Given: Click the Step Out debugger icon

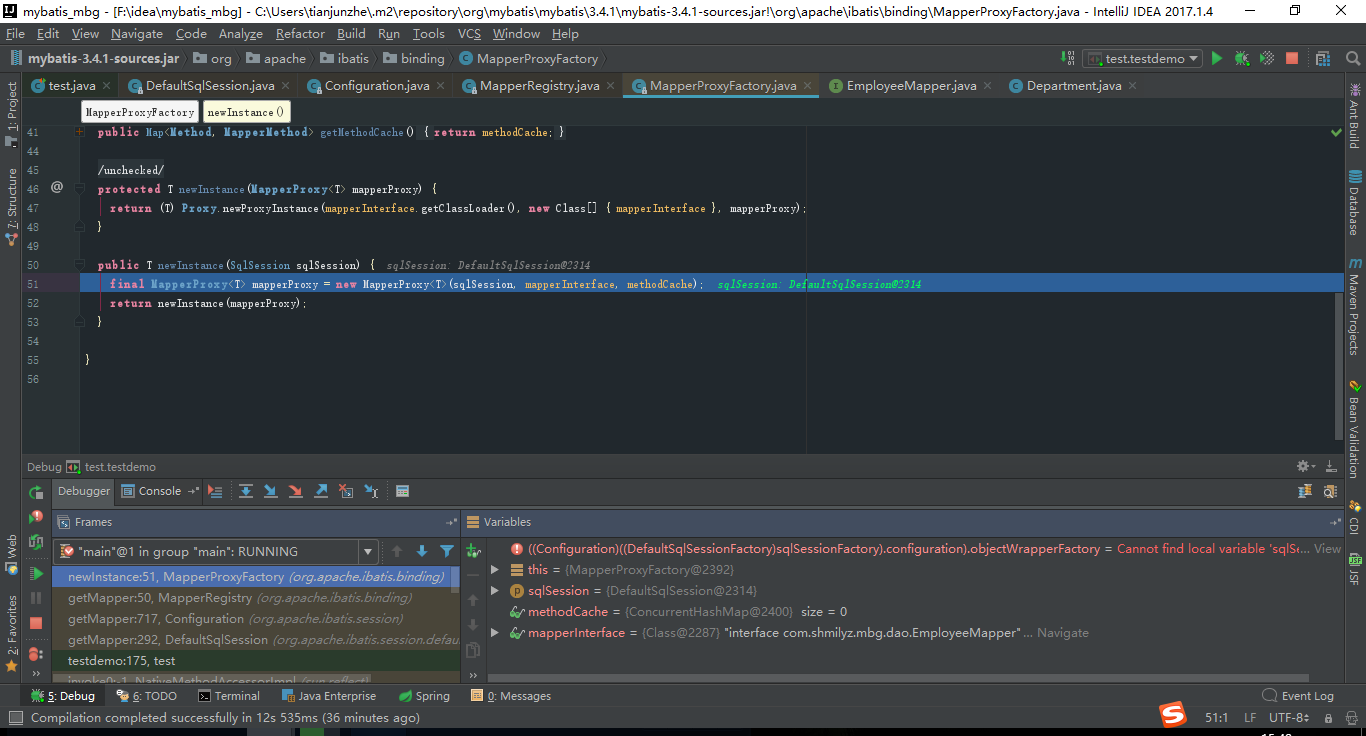Looking at the screenshot, I should coord(321,490).
